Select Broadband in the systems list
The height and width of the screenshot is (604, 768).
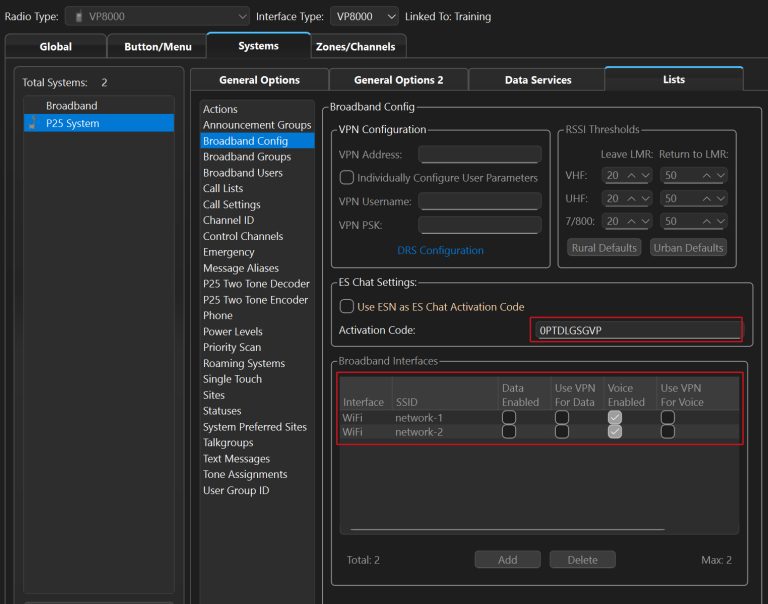pyautogui.click(x=71, y=106)
